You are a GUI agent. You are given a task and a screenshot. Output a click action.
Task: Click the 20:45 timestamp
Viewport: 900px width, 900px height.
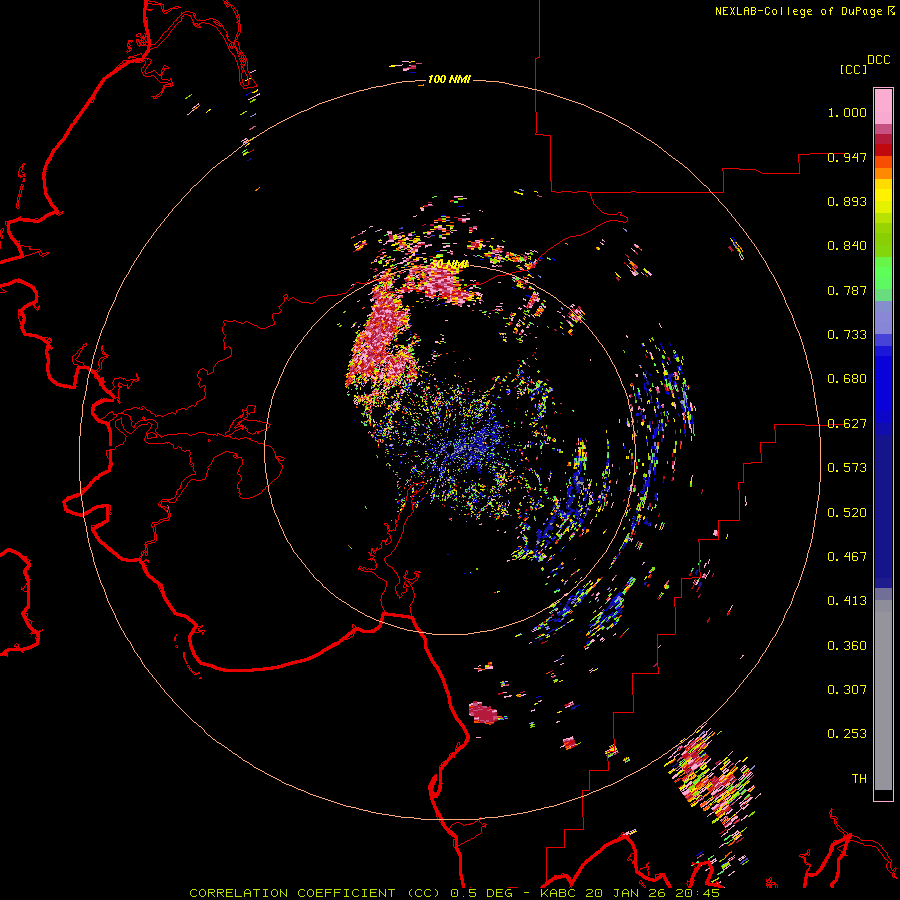pyautogui.click(x=697, y=893)
